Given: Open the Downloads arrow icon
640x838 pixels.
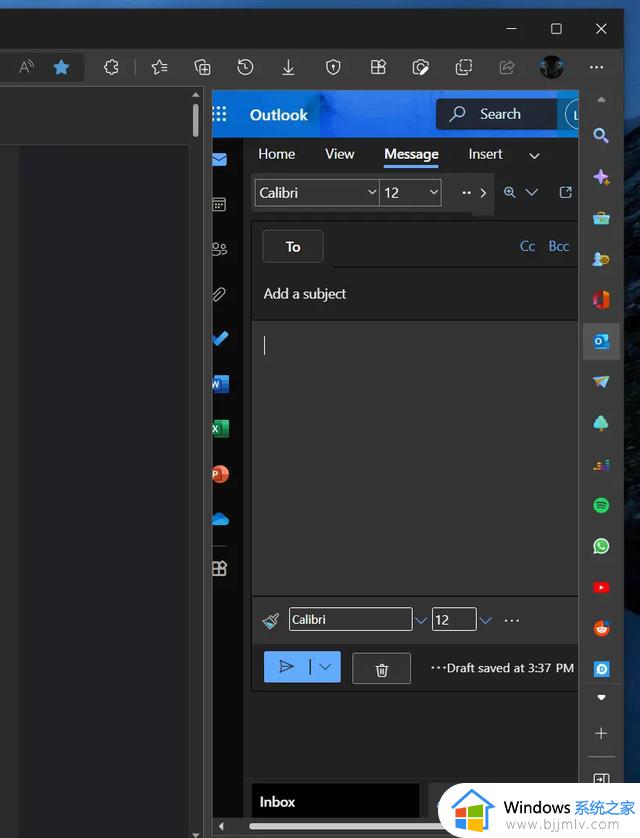Looking at the screenshot, I should point(288,67).
